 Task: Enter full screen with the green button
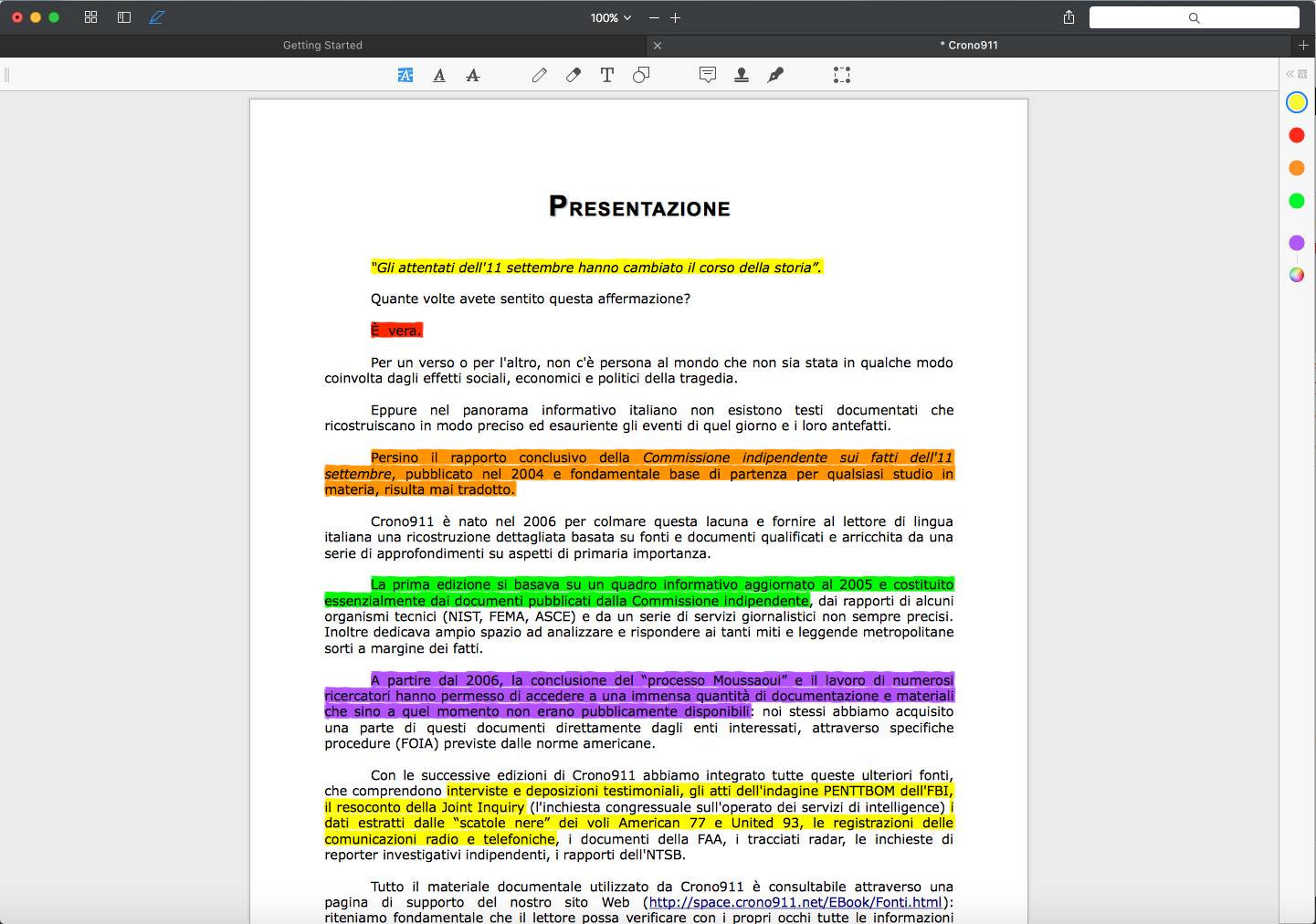[x=54, y=17]
